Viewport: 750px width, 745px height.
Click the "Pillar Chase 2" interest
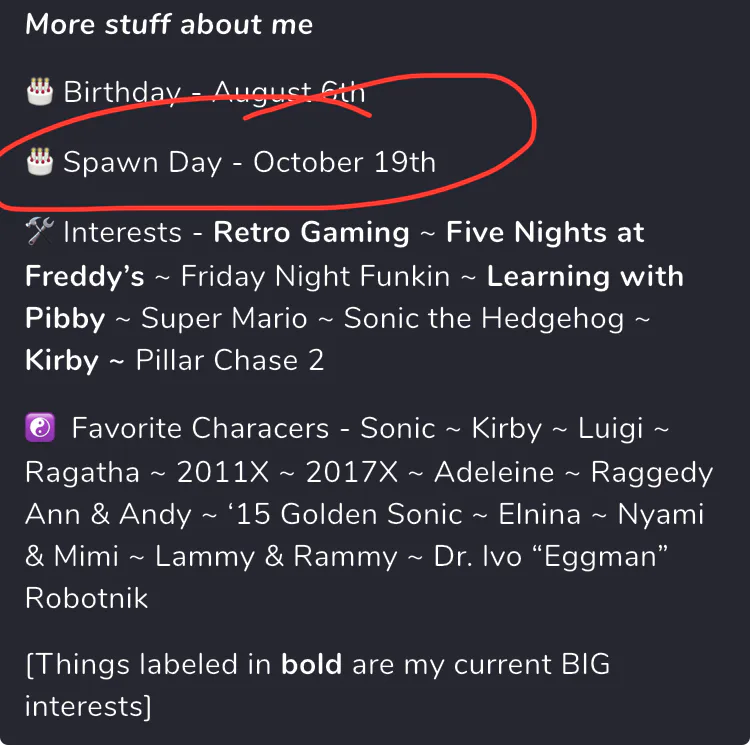click(x=230, y=361)
